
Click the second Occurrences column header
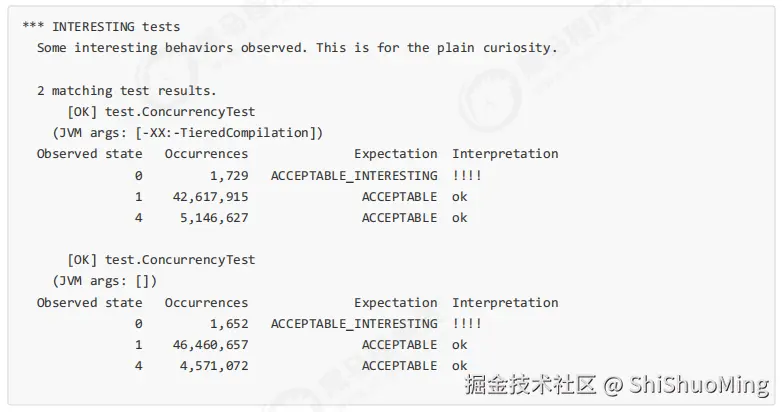[x=206, y=303]
